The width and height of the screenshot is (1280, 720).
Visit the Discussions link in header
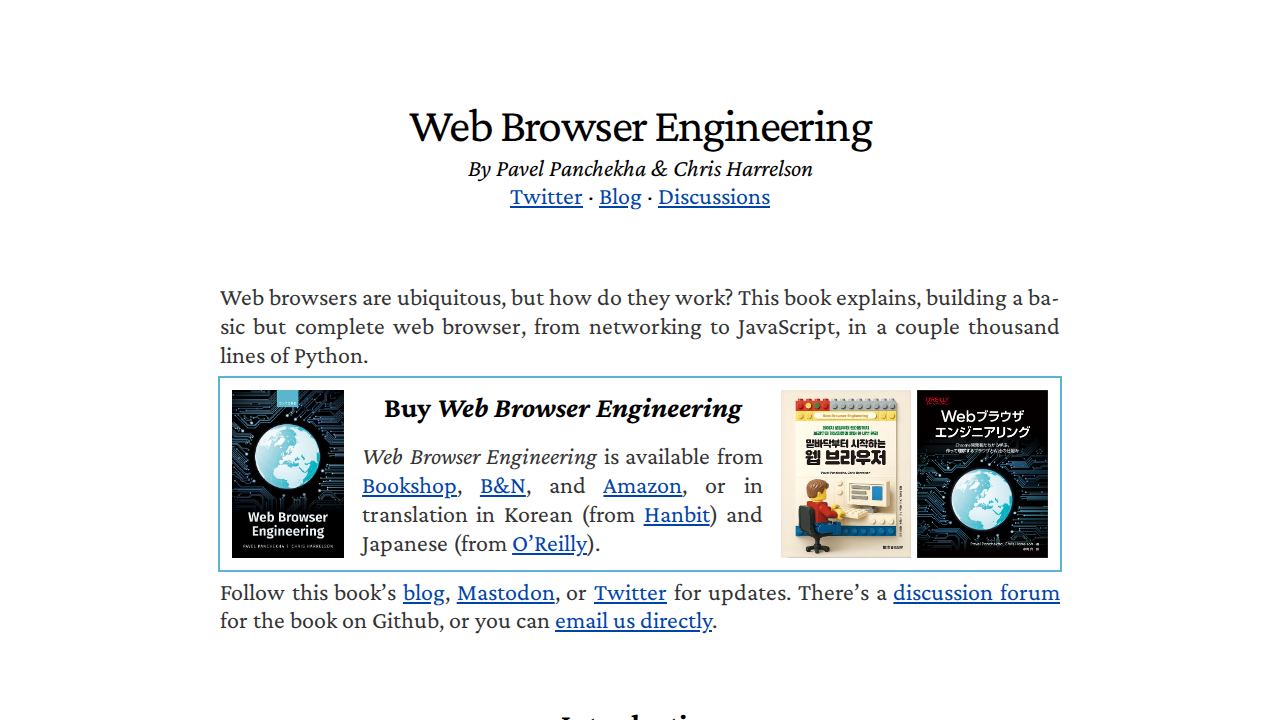click(714, 197)
